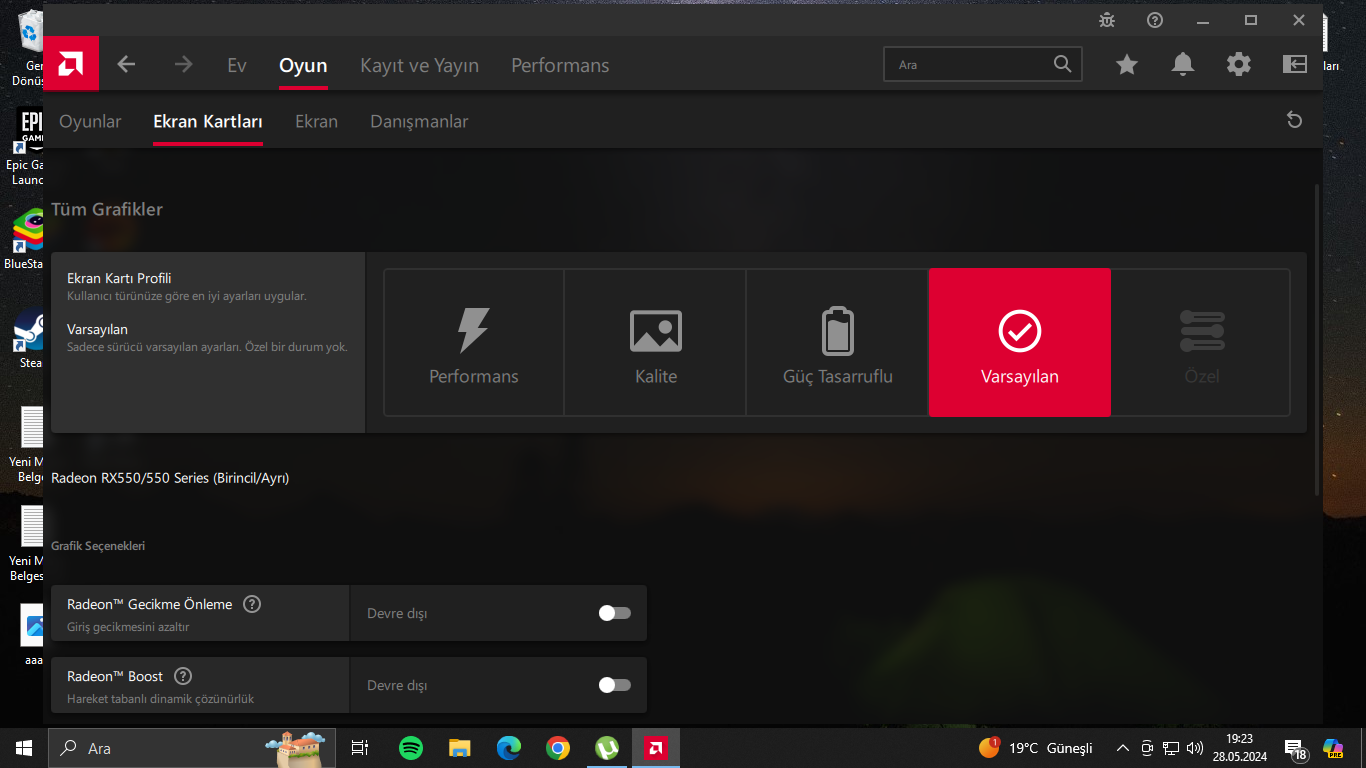Click the AMD logo in the top bar
The image size is (1366, 768).
pyautogui.click(x=71, y=64)
